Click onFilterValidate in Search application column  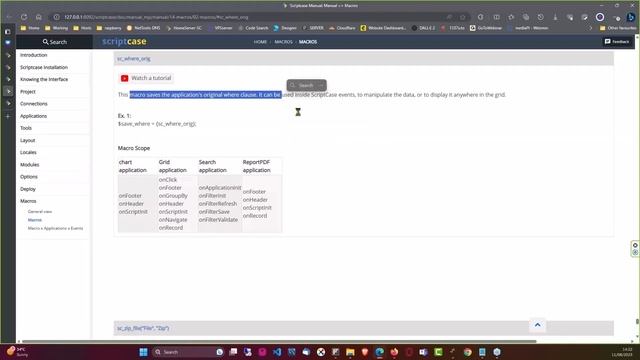(x=218, y=220)
